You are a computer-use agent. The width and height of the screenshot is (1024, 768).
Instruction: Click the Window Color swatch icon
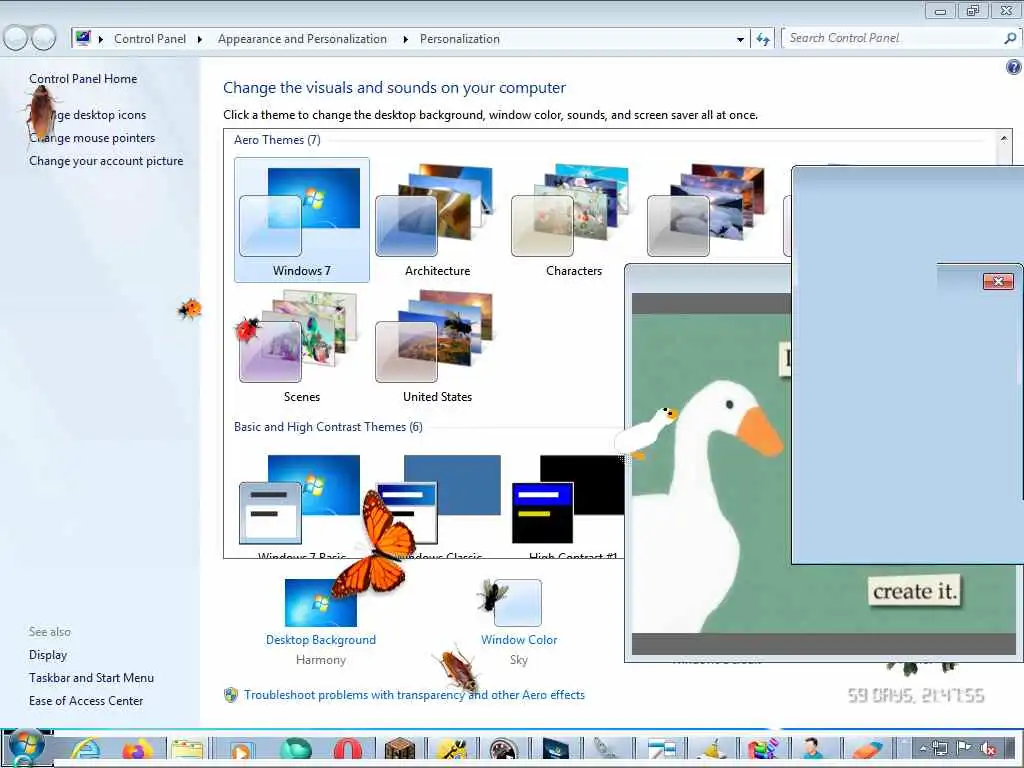(517, 603)
